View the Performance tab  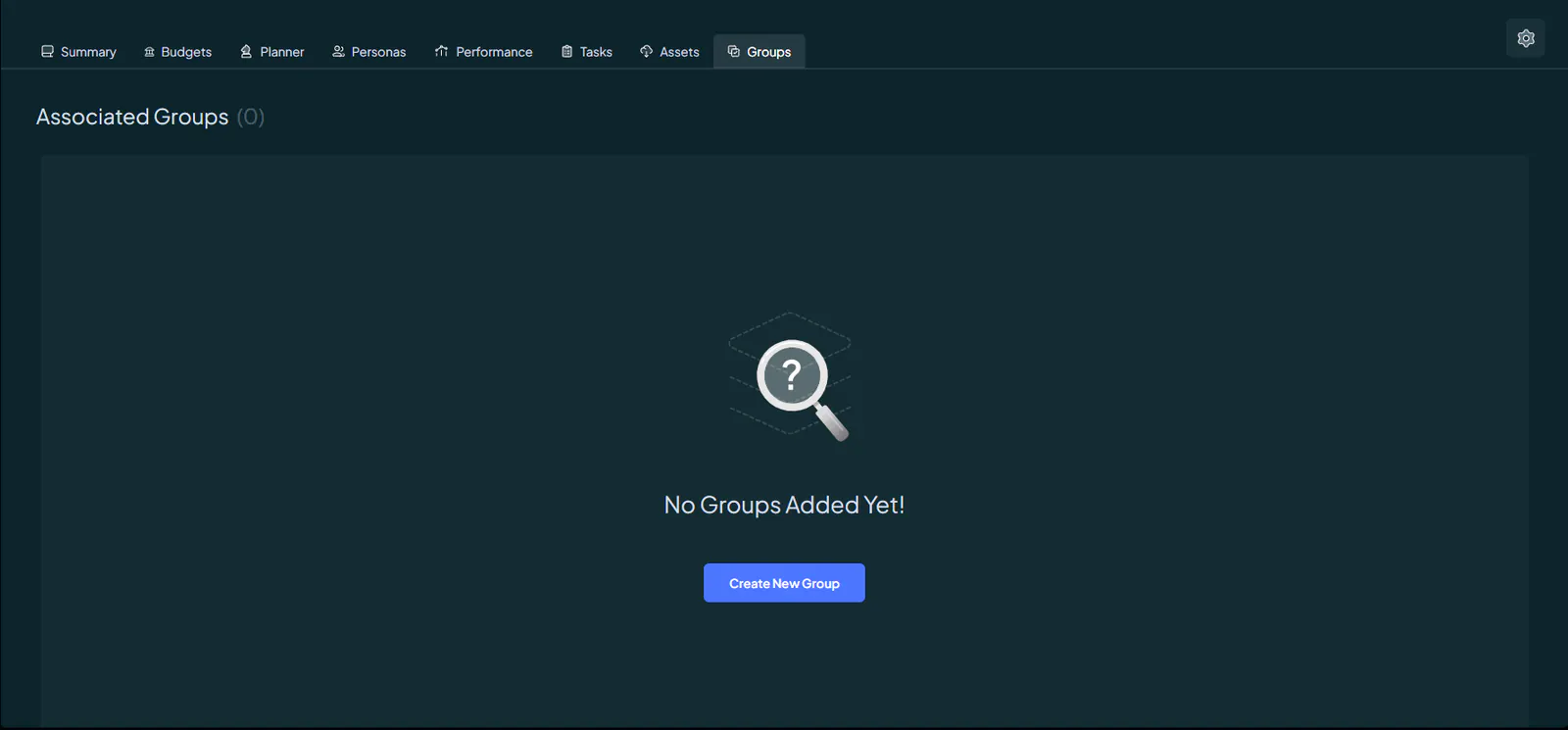tap(483, 52)
